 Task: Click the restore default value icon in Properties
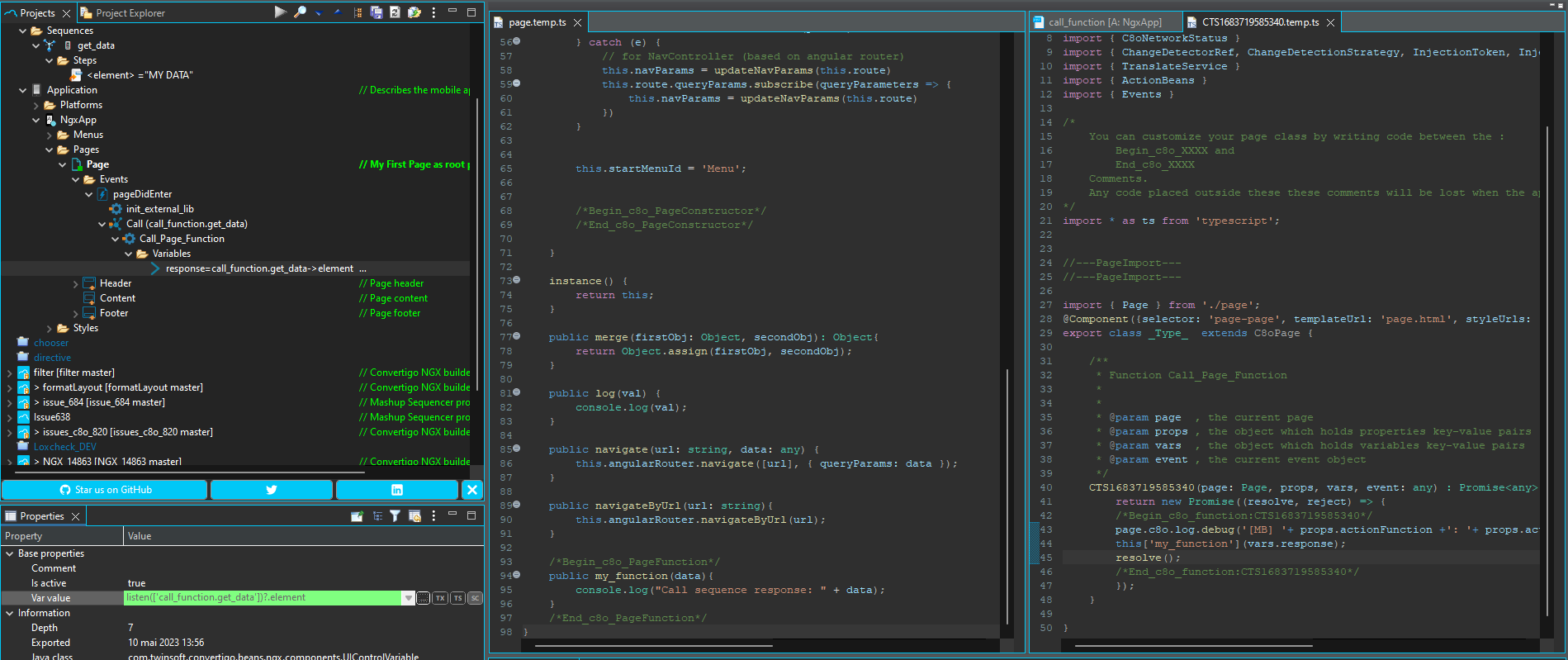pos(415,516)
